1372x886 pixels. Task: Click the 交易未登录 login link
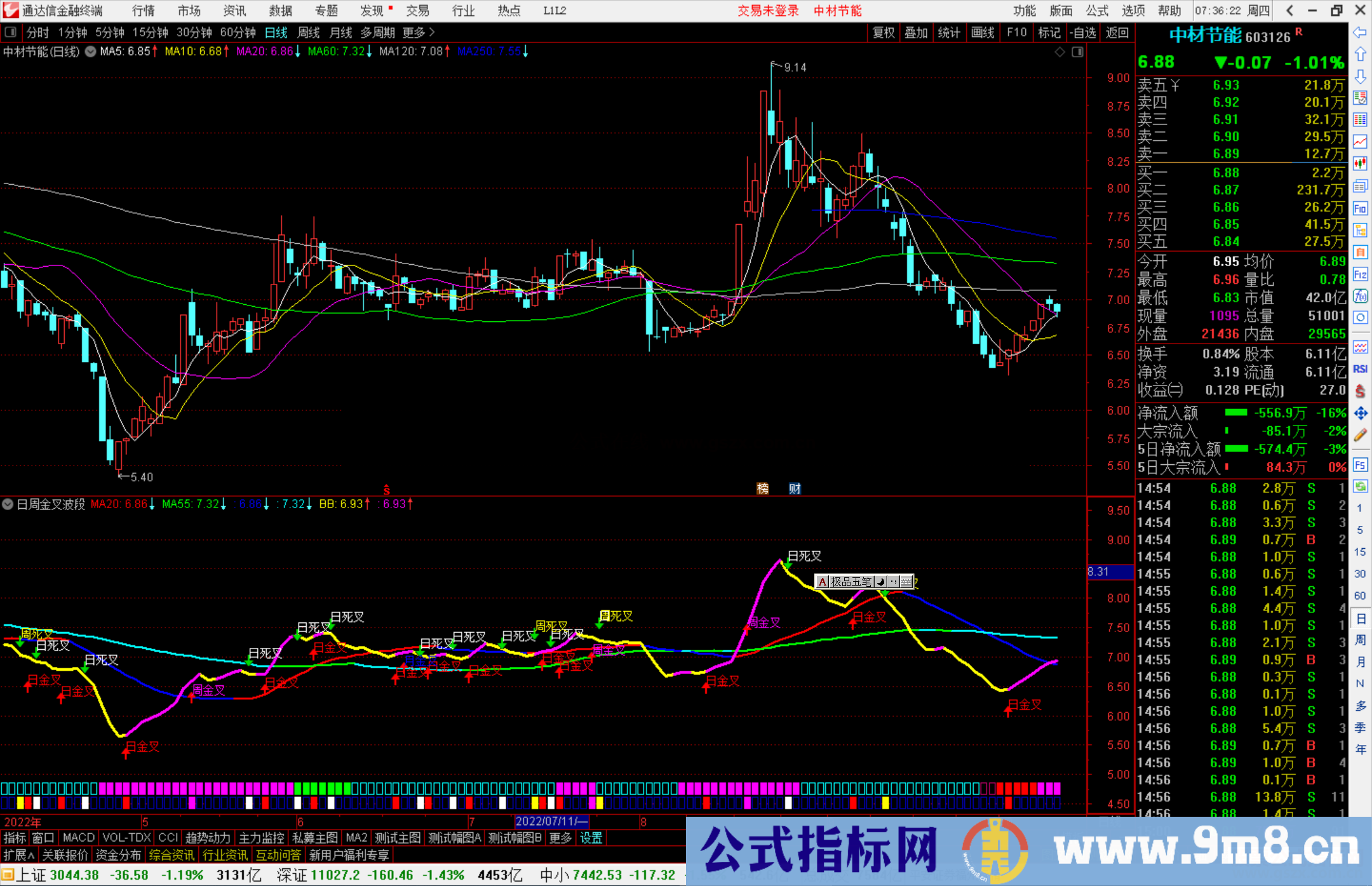pyautogui.click(x=768, y=11)
